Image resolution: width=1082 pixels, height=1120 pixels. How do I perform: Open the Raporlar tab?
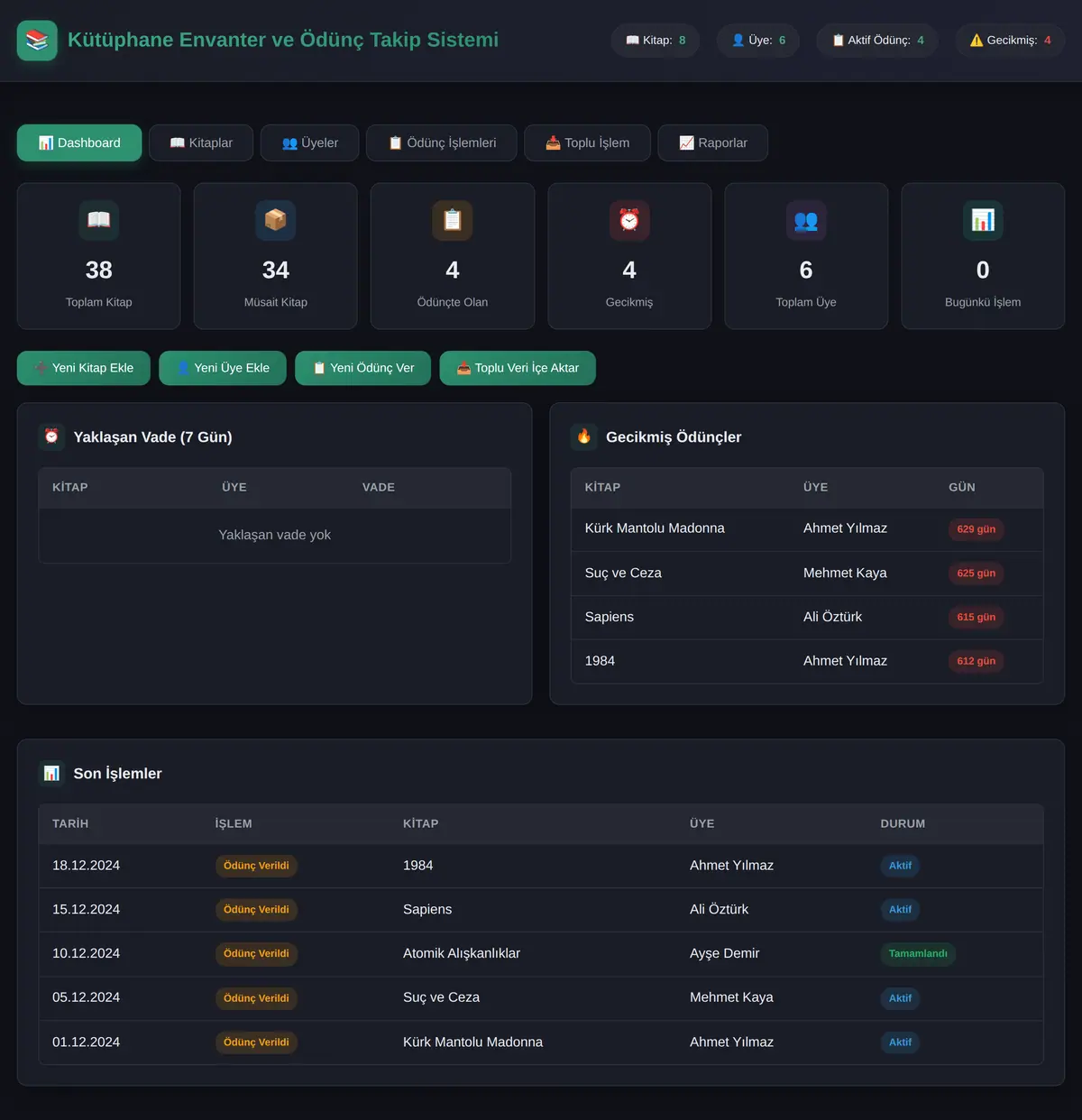(x=713, y=142)
